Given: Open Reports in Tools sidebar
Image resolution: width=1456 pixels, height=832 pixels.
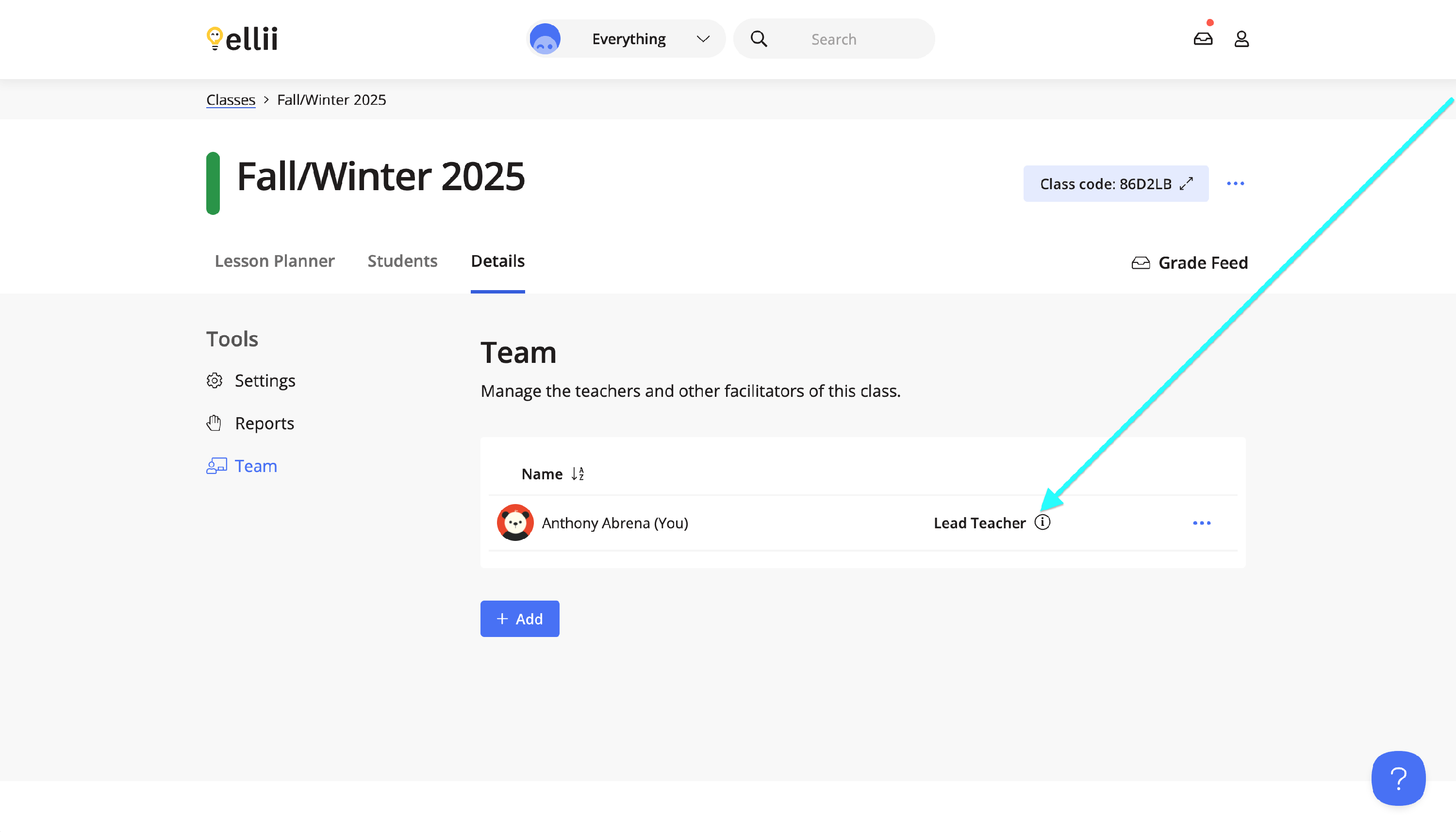Looking at the screenshot, I should tap(264, 424).
